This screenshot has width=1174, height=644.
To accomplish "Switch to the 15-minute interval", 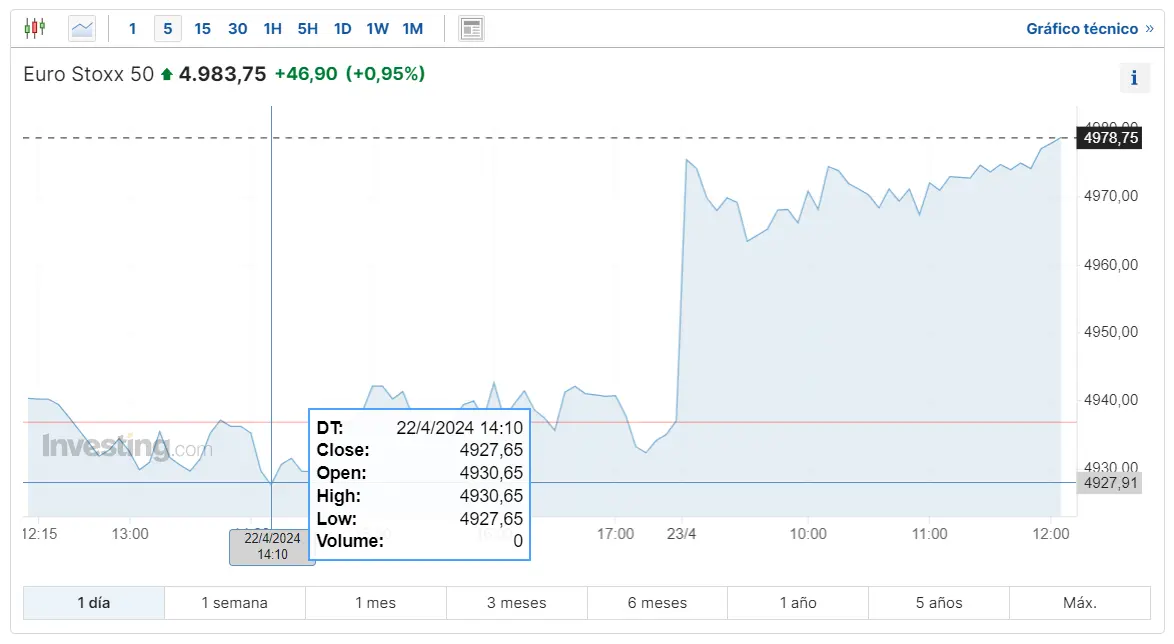I will (202, 28).
